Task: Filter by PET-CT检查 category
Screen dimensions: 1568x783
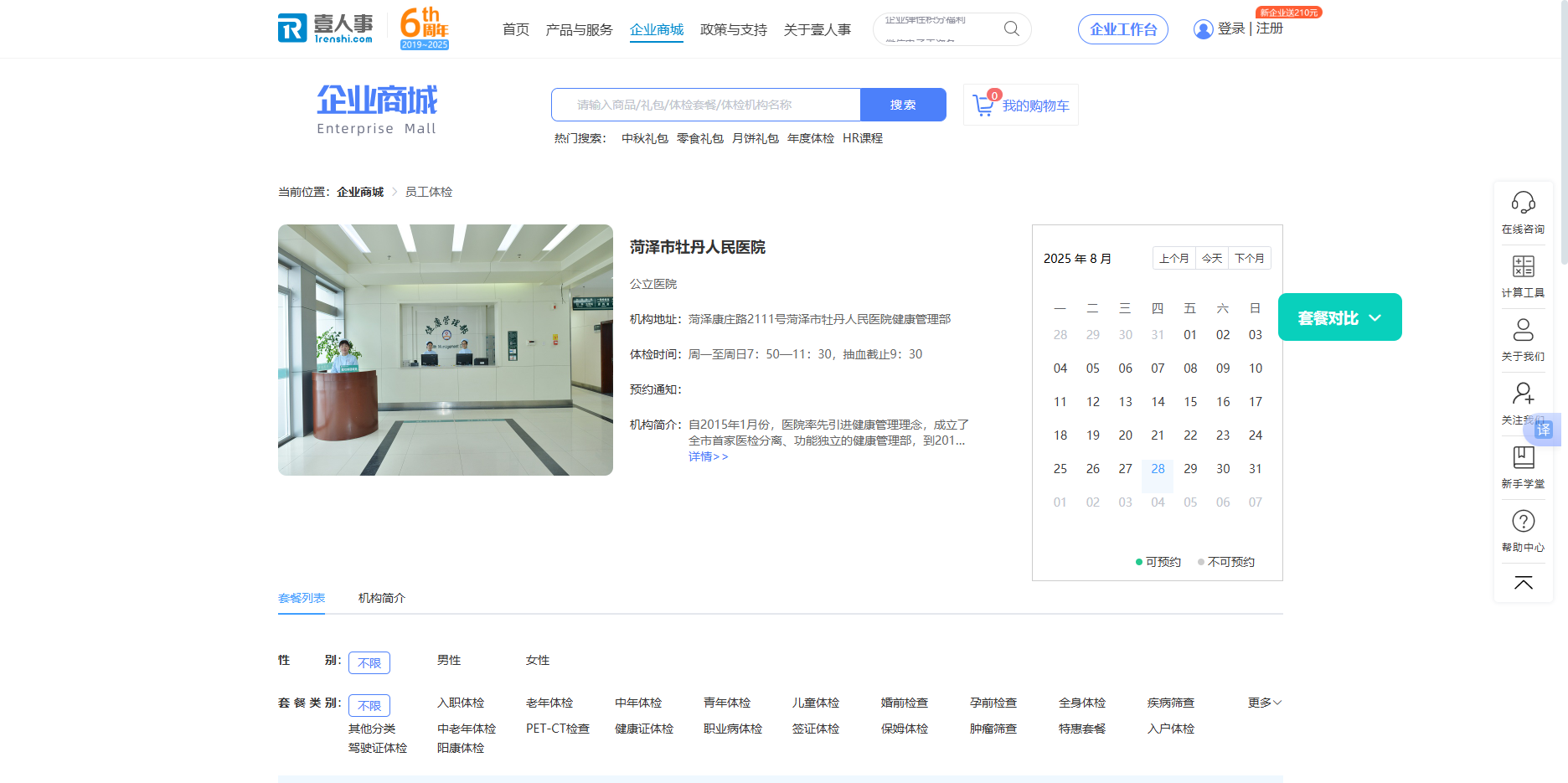Action: (x=558, y=729)
